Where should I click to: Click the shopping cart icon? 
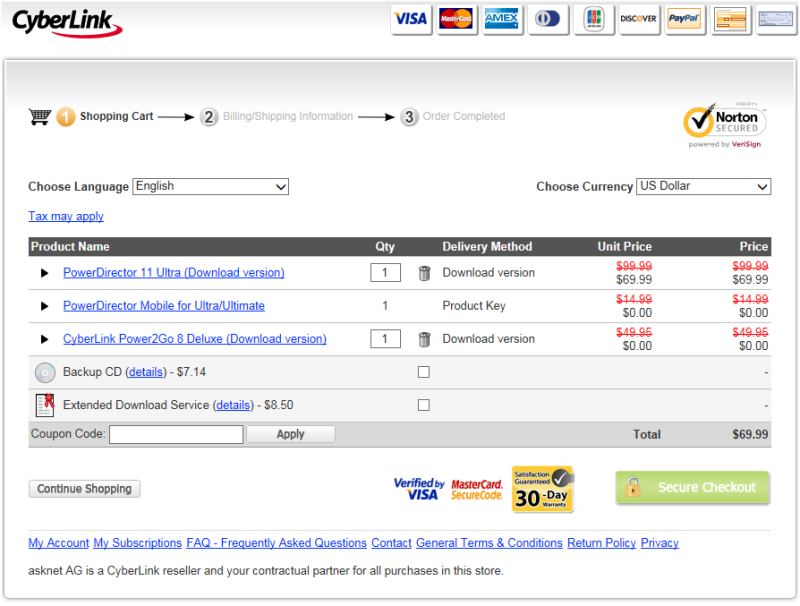40,117
